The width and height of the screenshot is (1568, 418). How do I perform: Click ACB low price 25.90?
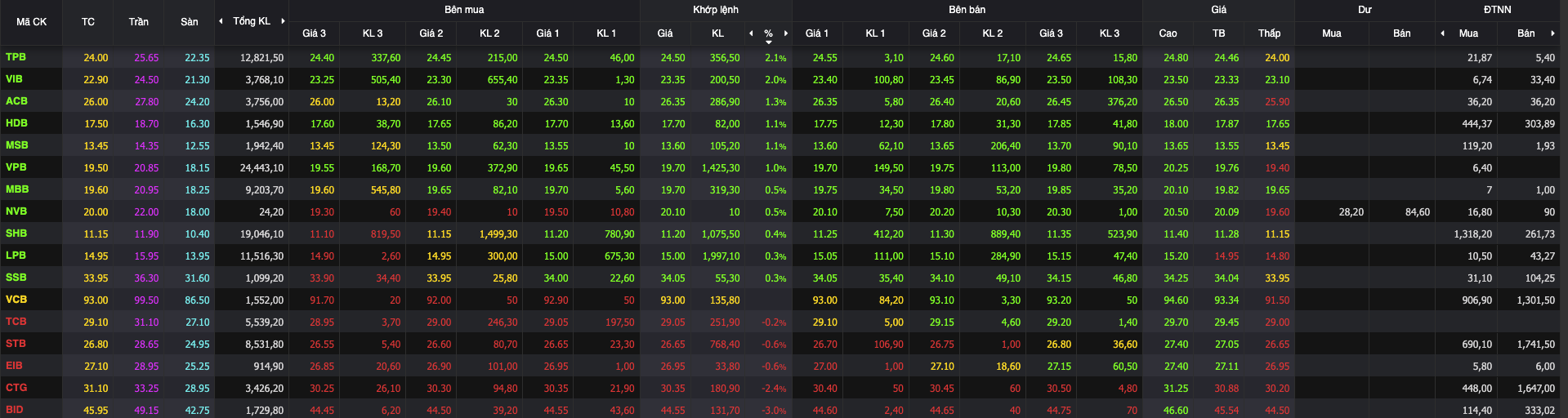coord(1277,102)
